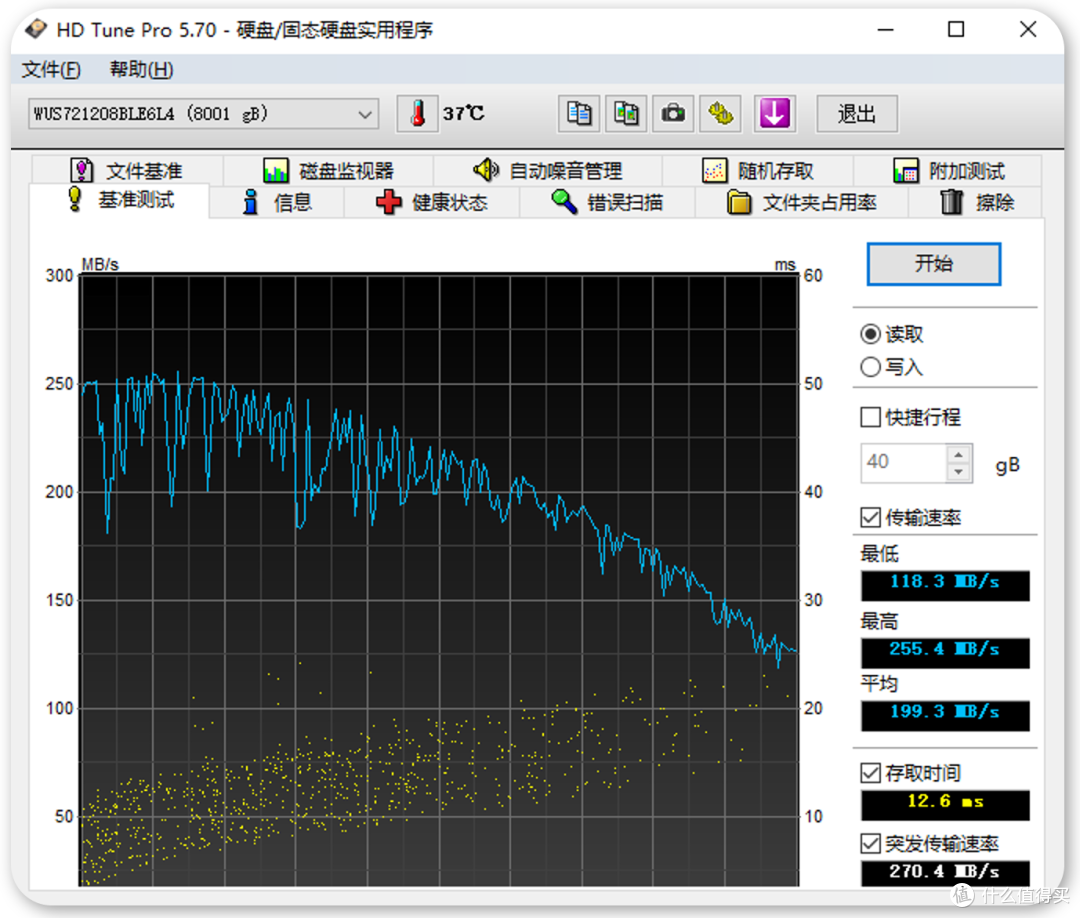
Task: Select the 基准测试 tab
Action: 120,200
